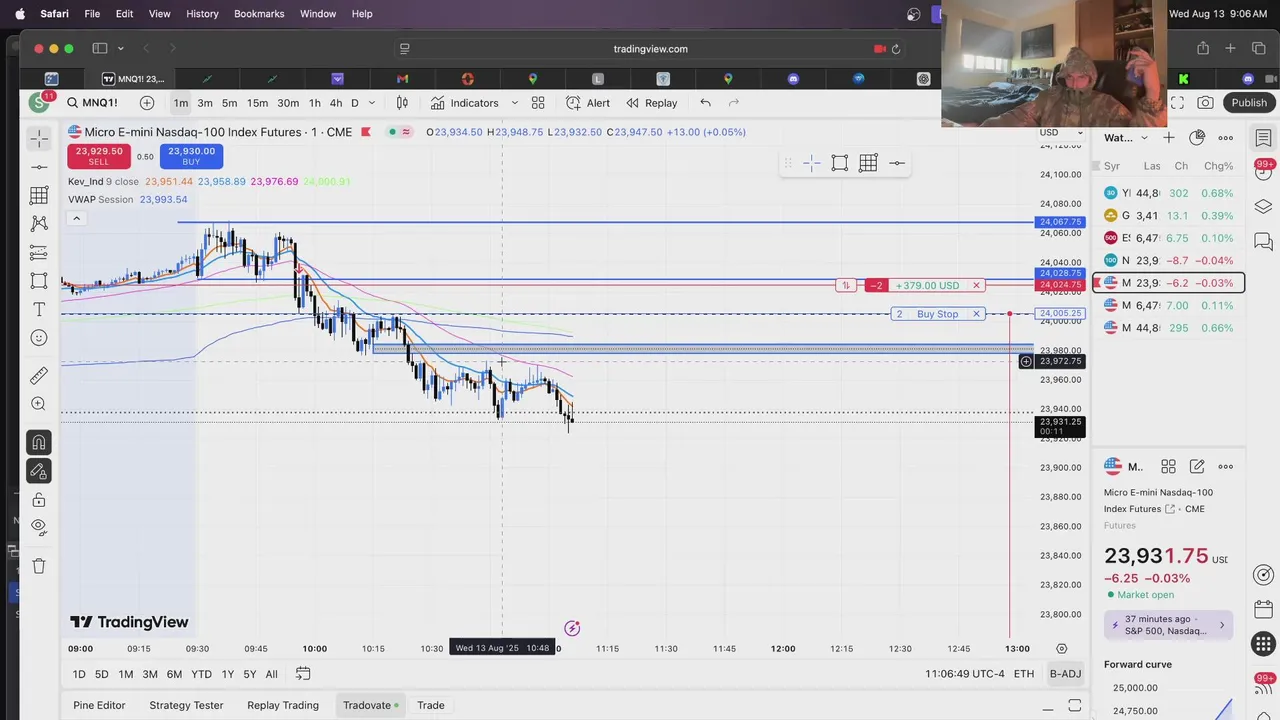The height and width of the screenshot is (720, 1280).
Task: Expand the timeframe list dropdown
Action: pos(372,103)
